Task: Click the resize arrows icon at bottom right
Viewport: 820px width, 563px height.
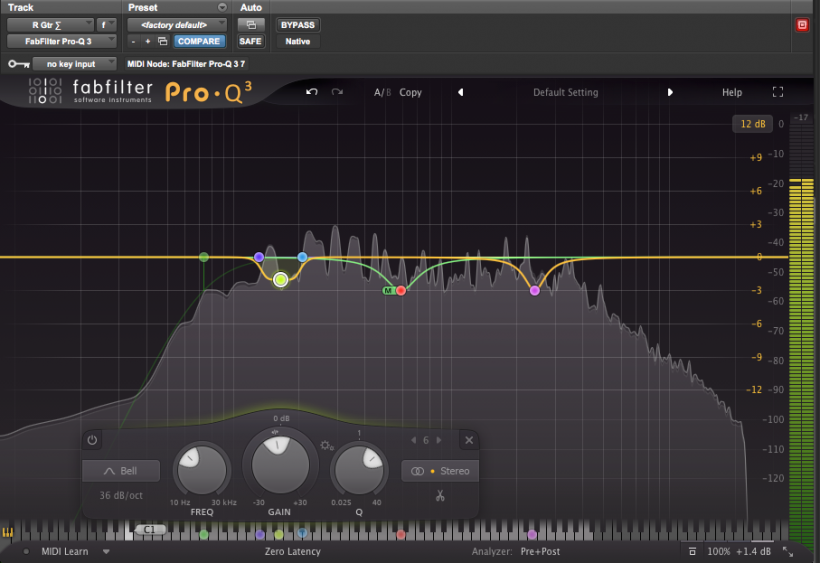Action: 788,551
